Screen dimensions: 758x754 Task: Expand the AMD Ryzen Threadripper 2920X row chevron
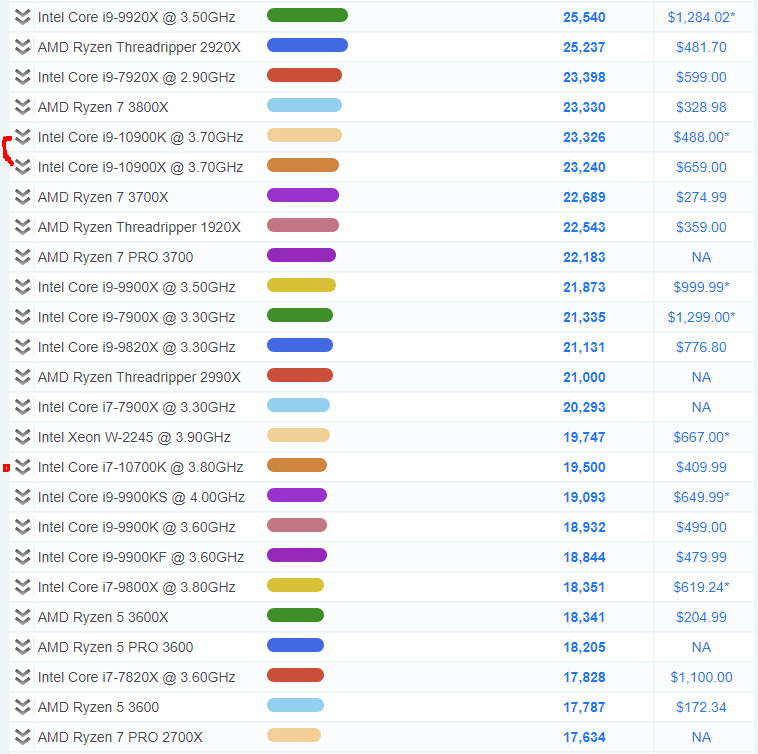point(22,47)
